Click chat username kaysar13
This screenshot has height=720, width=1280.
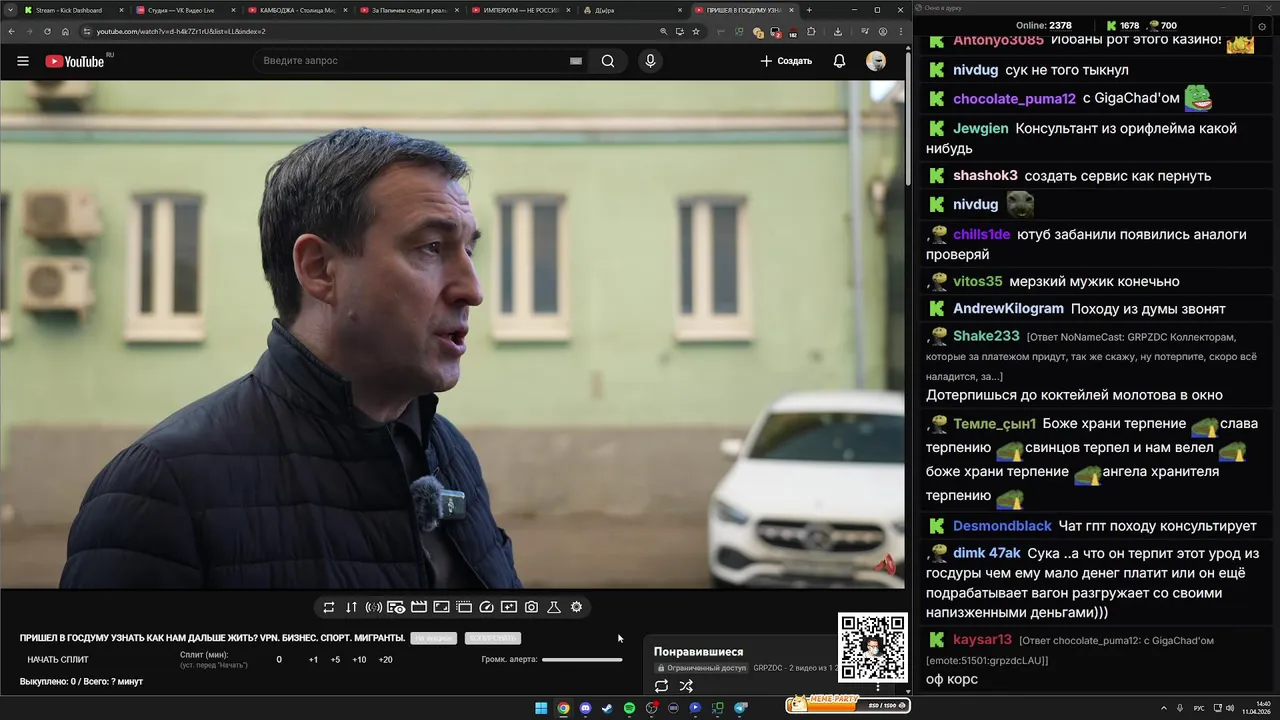coord(982,640)
